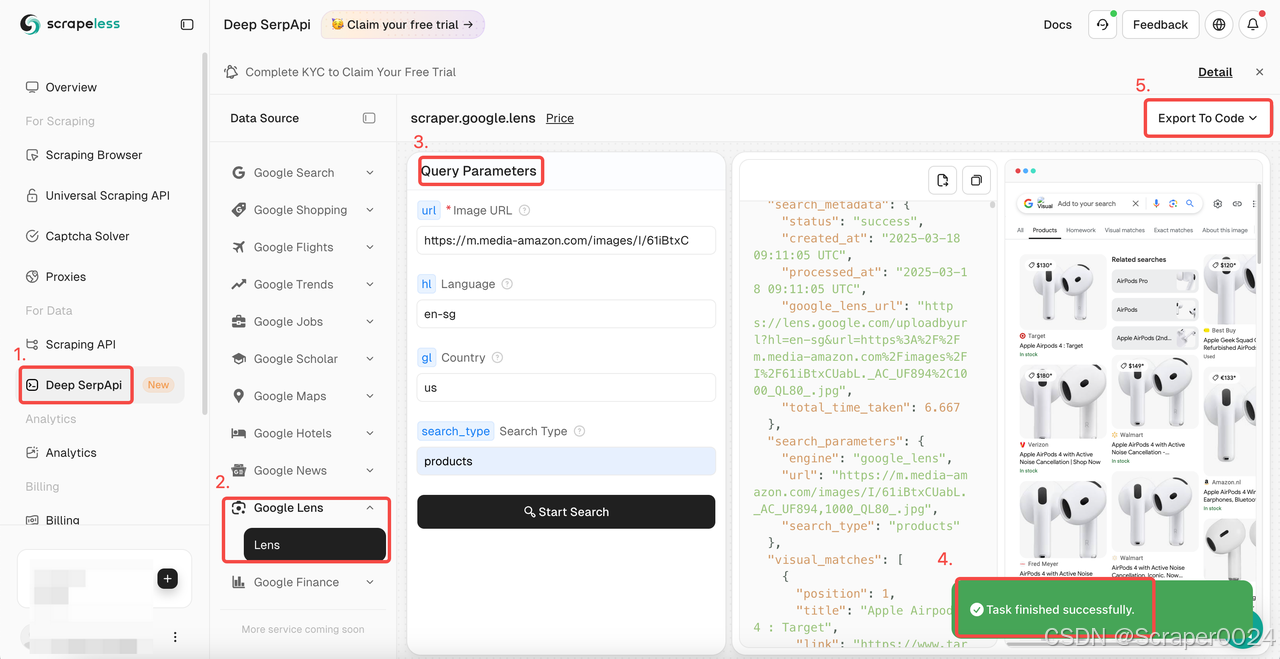The height and width of the screenshot is (659, 1280).
Task: Open Proxies page
Action: pyautogui.click(x=56, y=277)
